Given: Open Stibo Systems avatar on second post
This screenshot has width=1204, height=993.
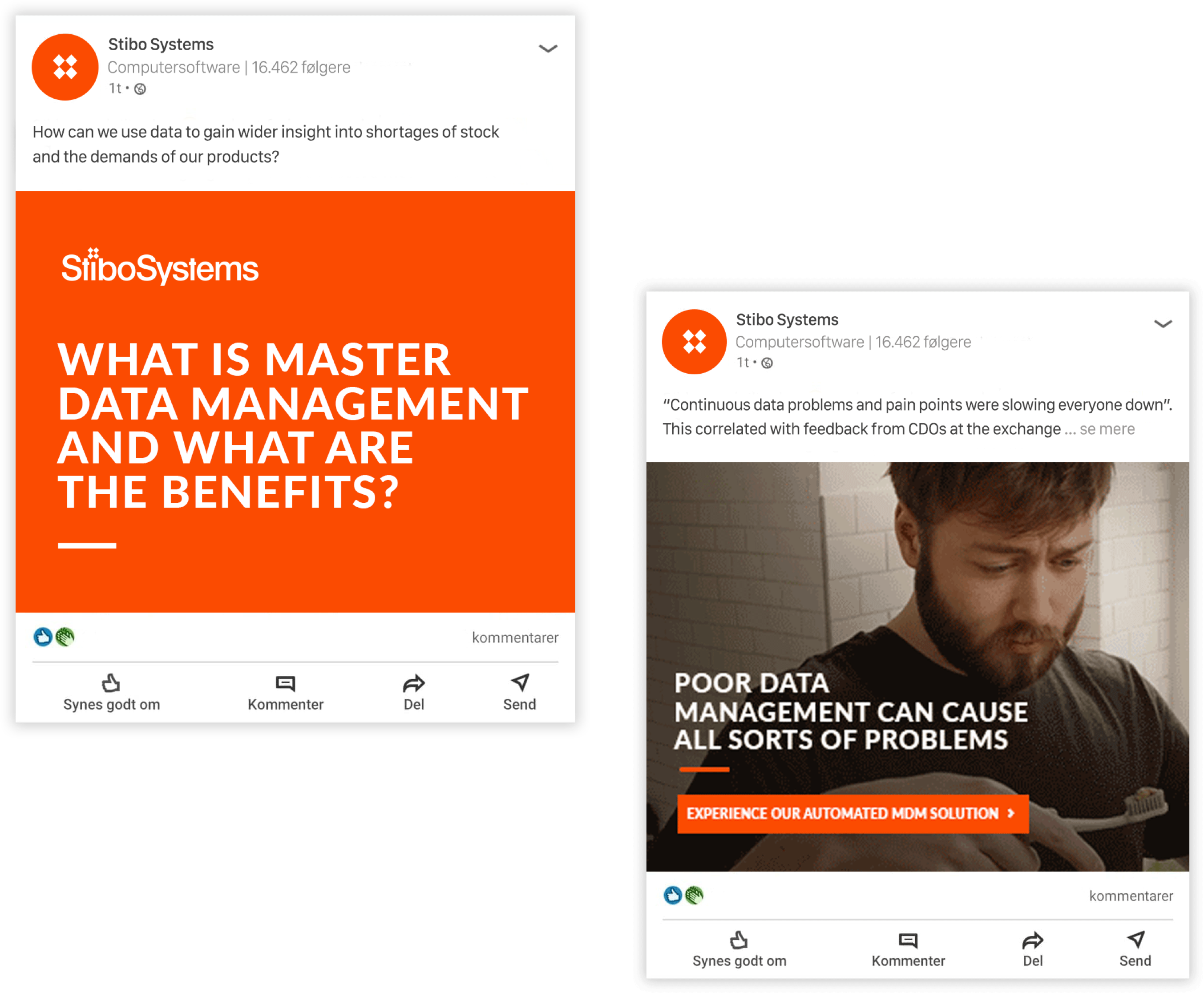Looking at the screenshot, I should (x=694, y=342).
